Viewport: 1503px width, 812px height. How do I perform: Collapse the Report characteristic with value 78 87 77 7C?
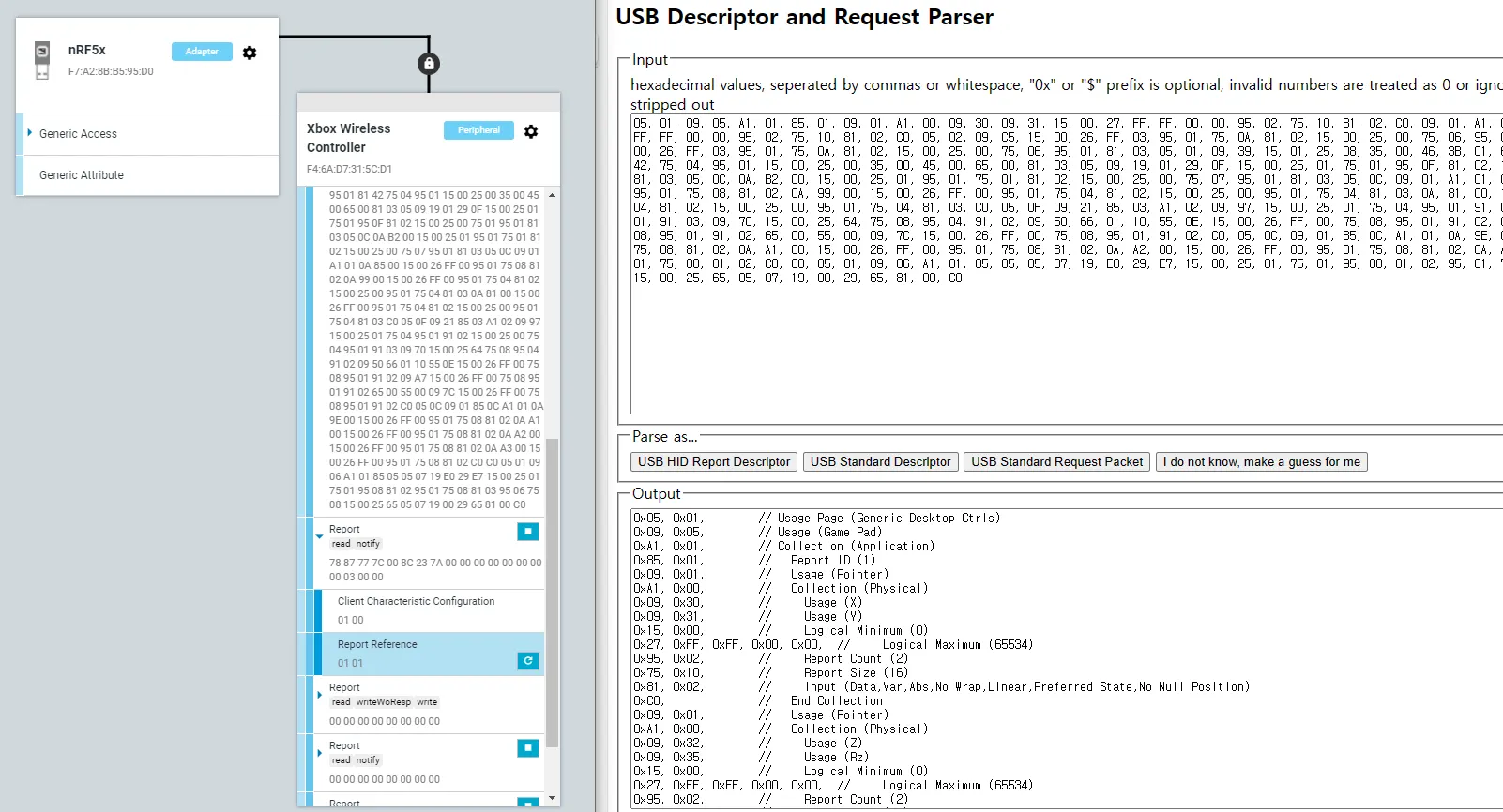coord(319,536)
